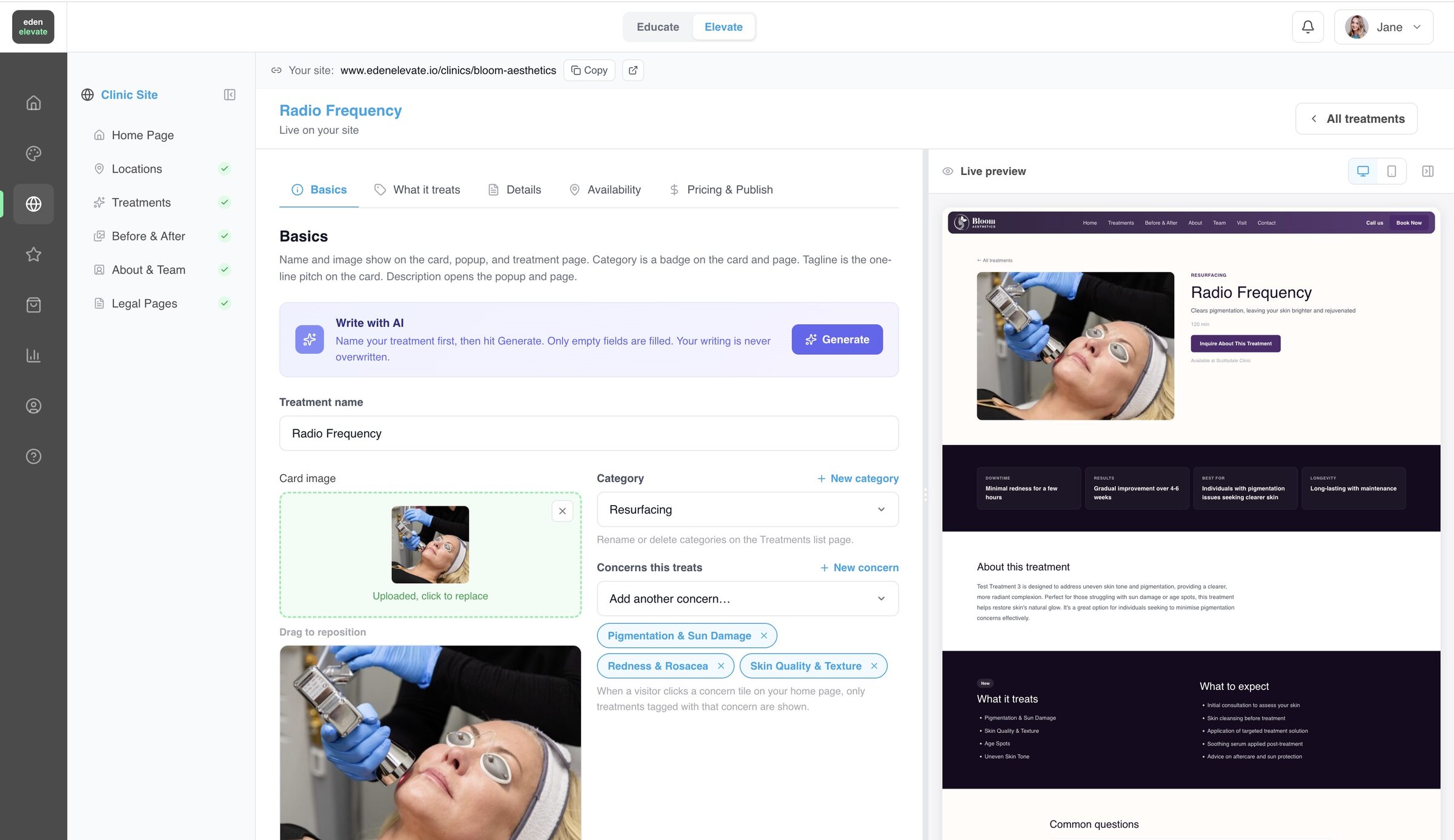This screenshot has height=840, width=1454.
Task: Add a New category
Action: (x=858, y=478)
